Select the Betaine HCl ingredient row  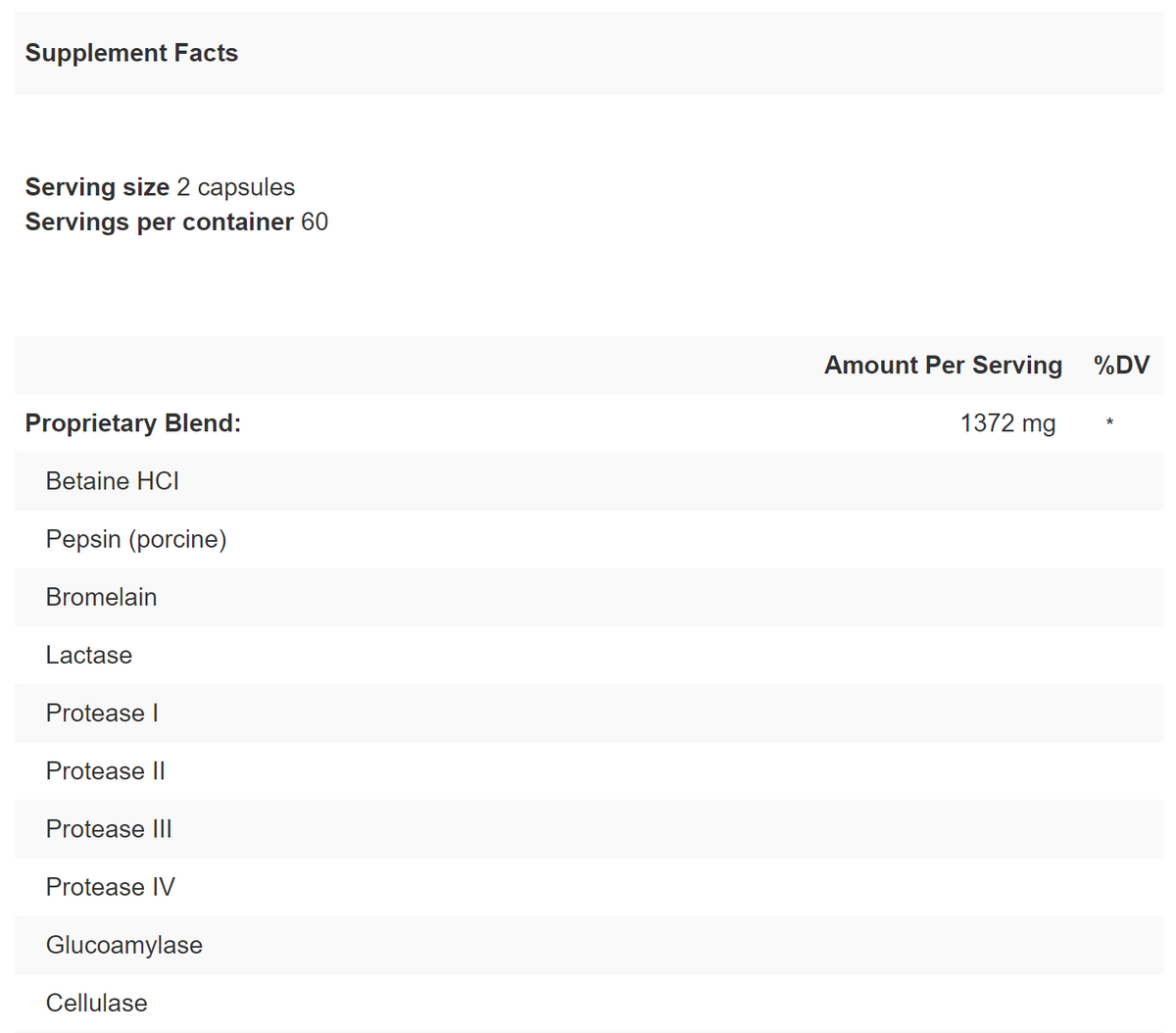pyautogui.click(x=112, y=481)
